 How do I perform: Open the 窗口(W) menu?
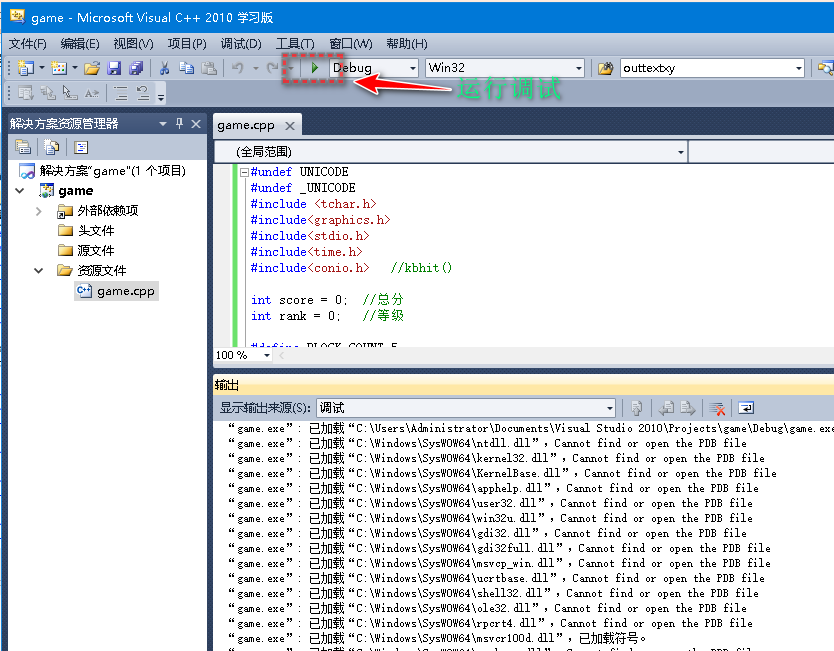click(350, 44)
